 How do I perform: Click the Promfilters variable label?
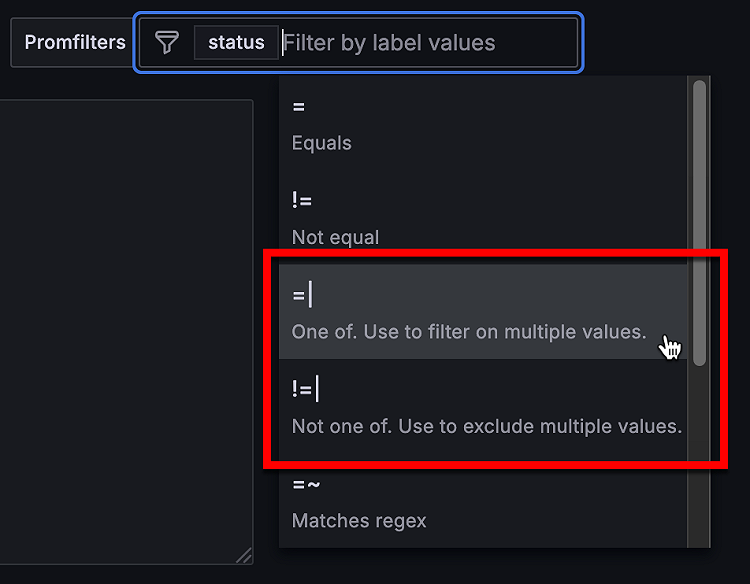pos(75,42)
